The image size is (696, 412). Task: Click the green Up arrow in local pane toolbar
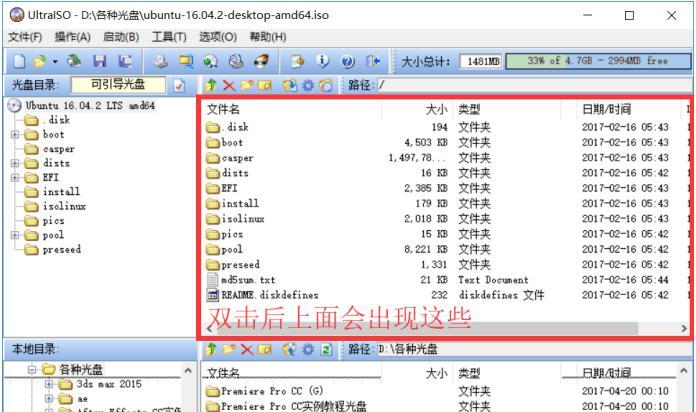[x=211, y=349]
